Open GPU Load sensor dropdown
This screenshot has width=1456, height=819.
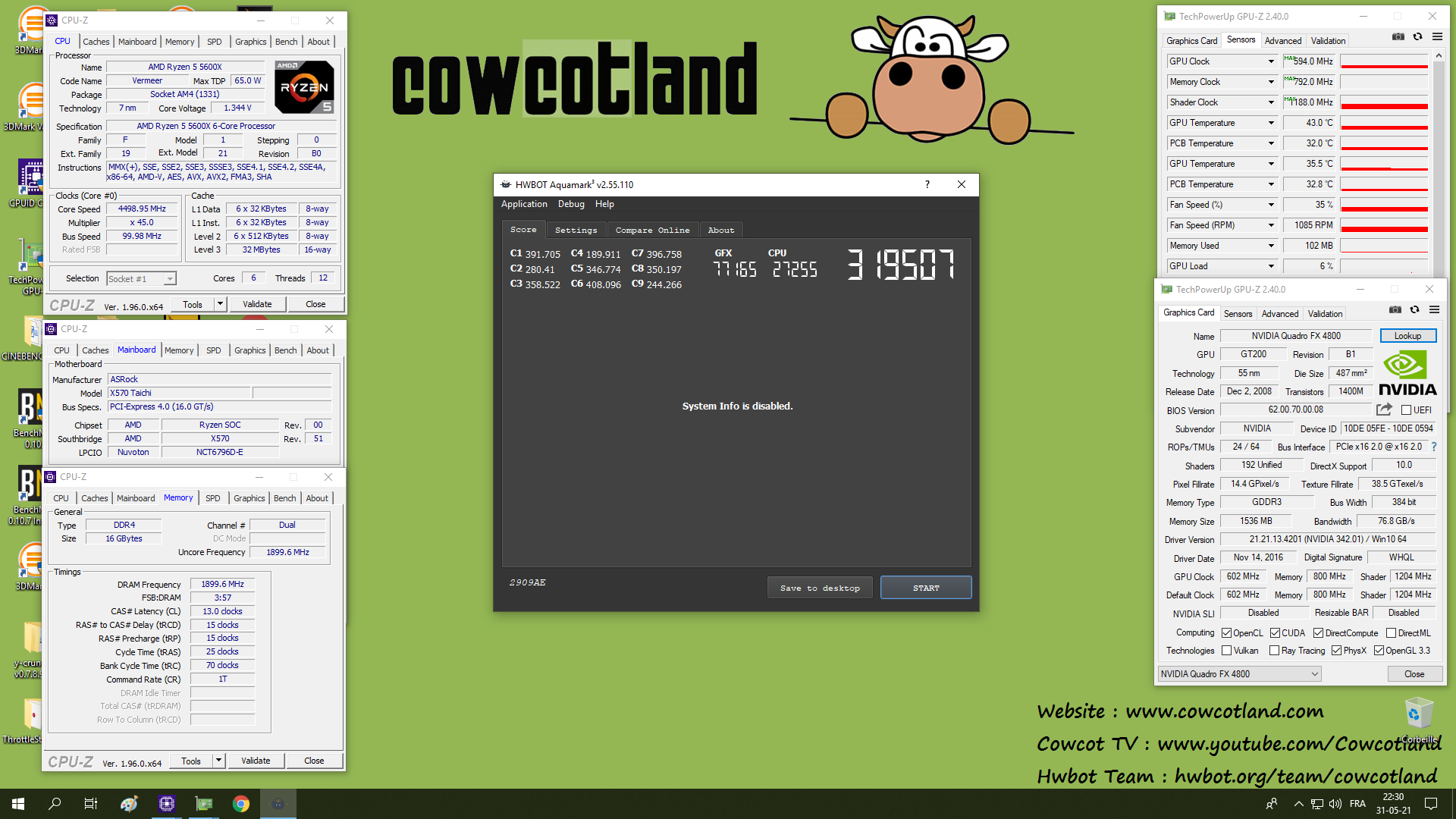(1271, 266)
